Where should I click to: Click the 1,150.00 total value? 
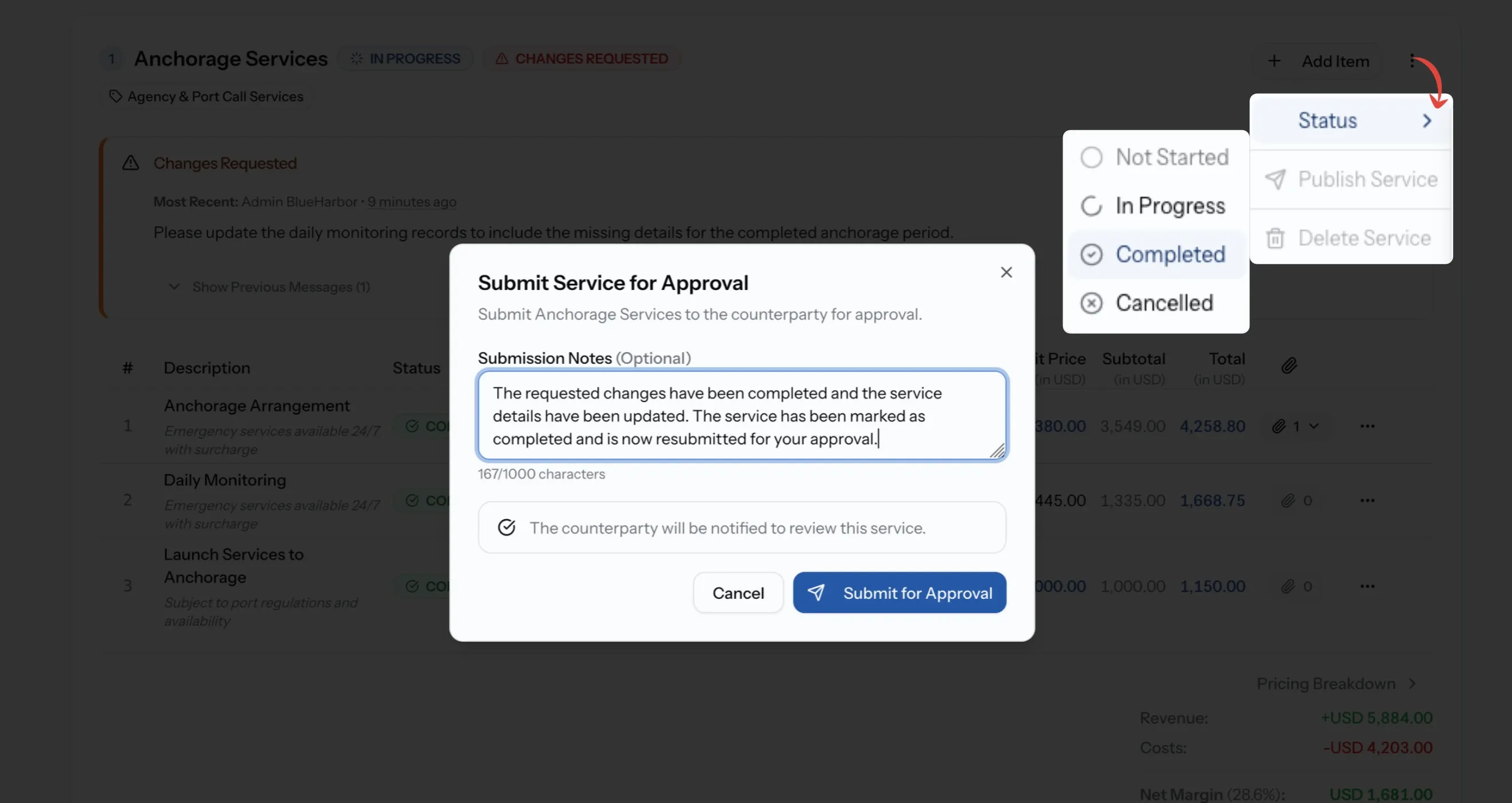pyautogui.click(x=1212, y=586)
